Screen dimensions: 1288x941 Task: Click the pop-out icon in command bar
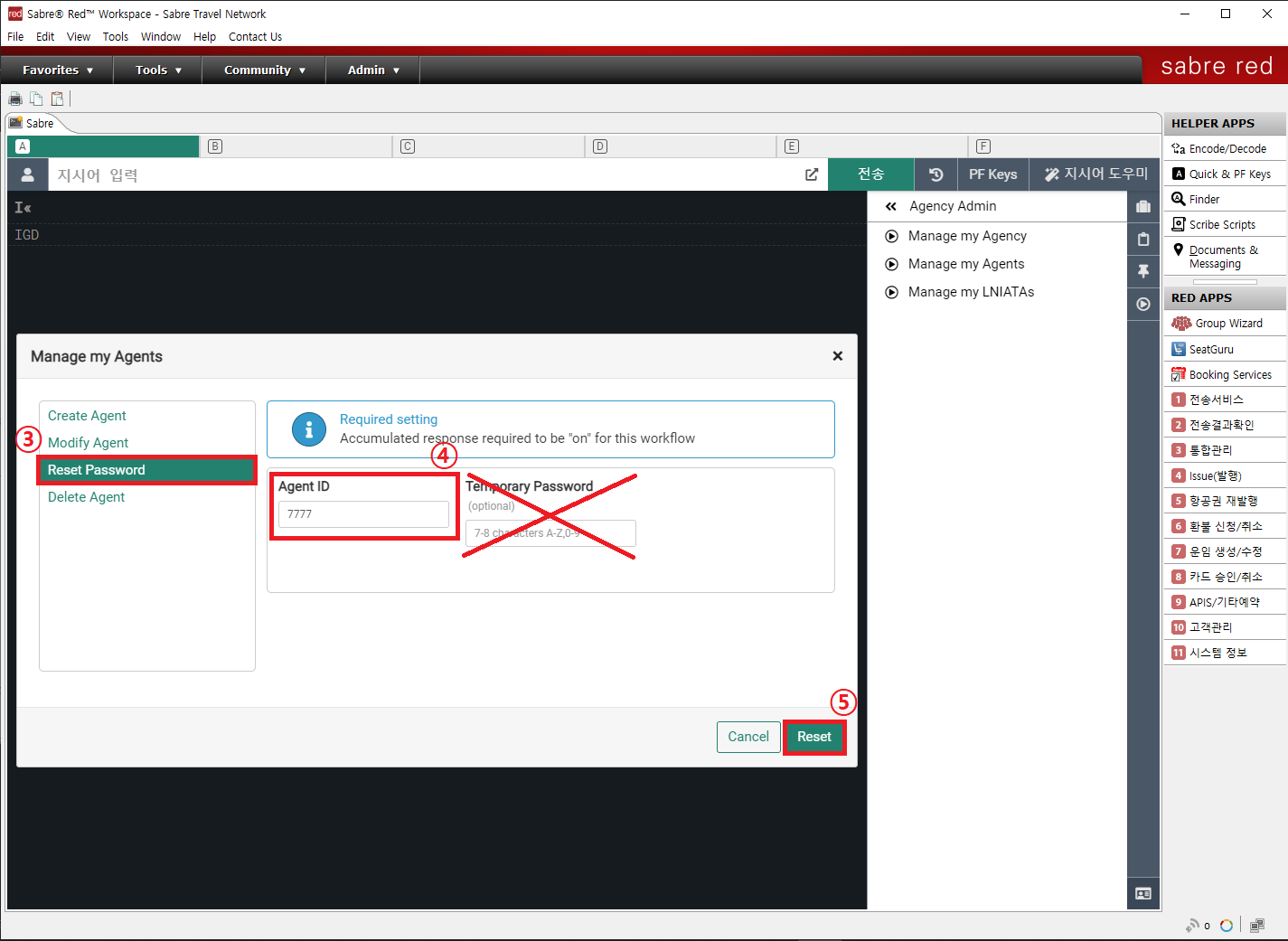coord(812,174)
